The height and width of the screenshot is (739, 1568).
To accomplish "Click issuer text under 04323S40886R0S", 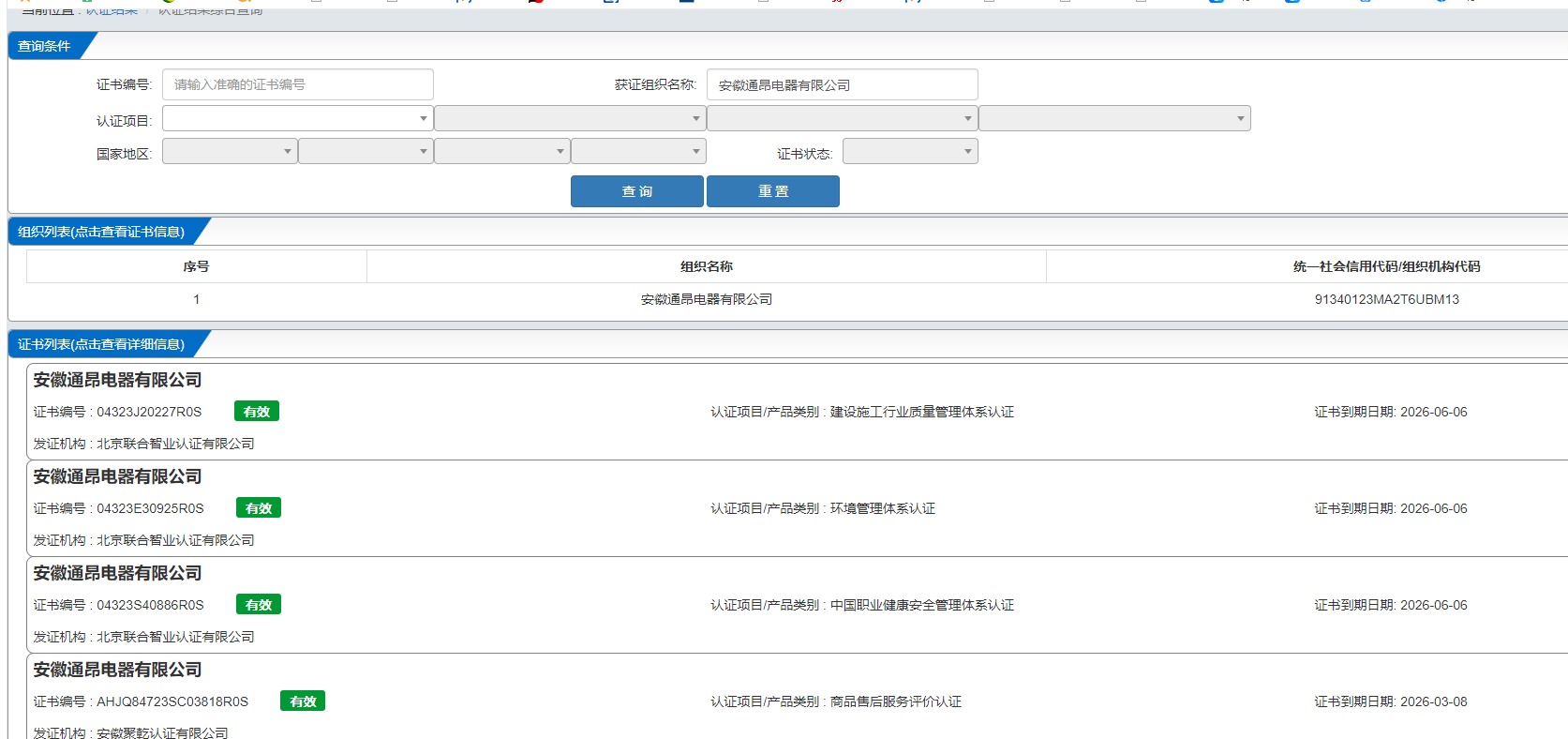I will point(175,637).
